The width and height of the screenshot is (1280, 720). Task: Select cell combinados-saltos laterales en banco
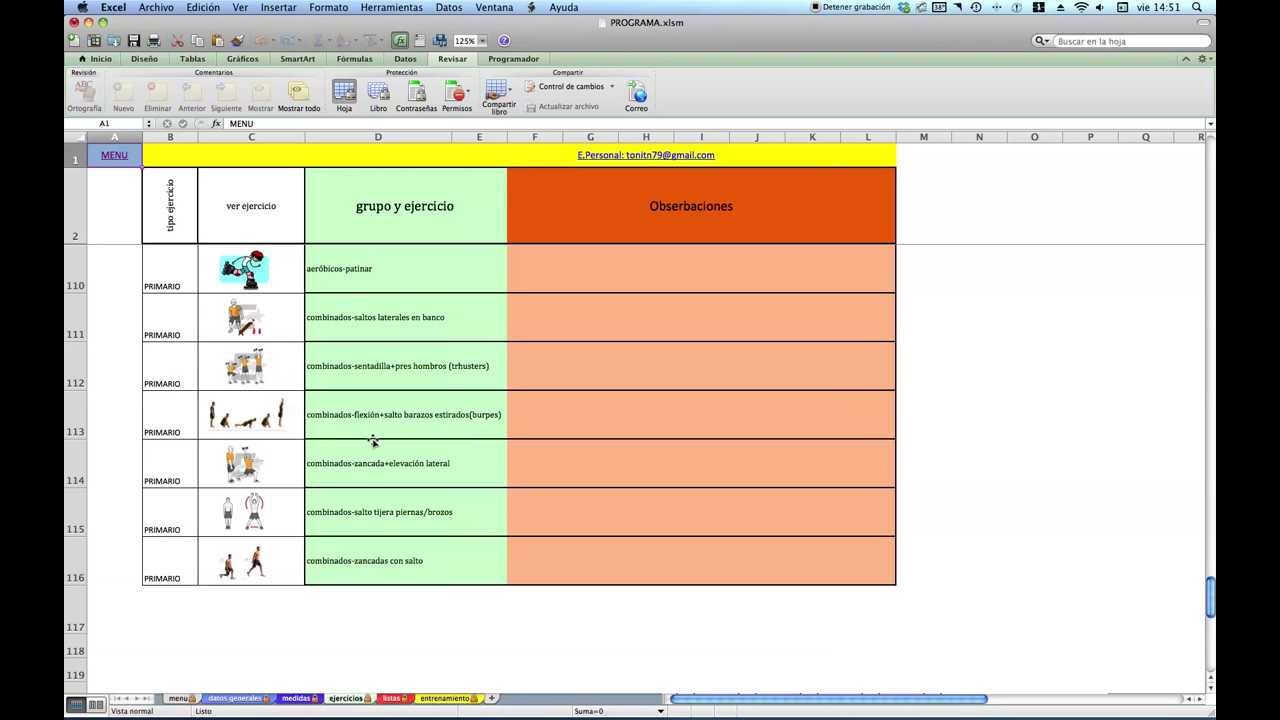pyautogui.click(x=405, y=318)
